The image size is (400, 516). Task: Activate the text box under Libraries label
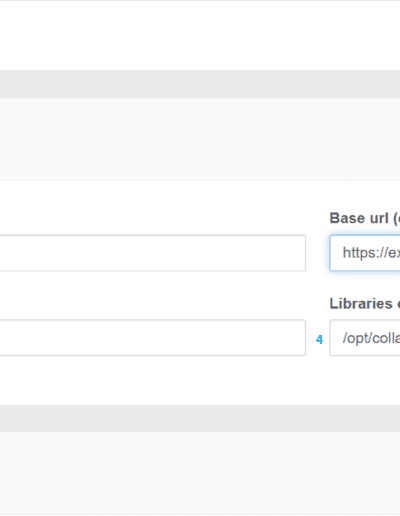pyautogui.click(x=365, y=338)
